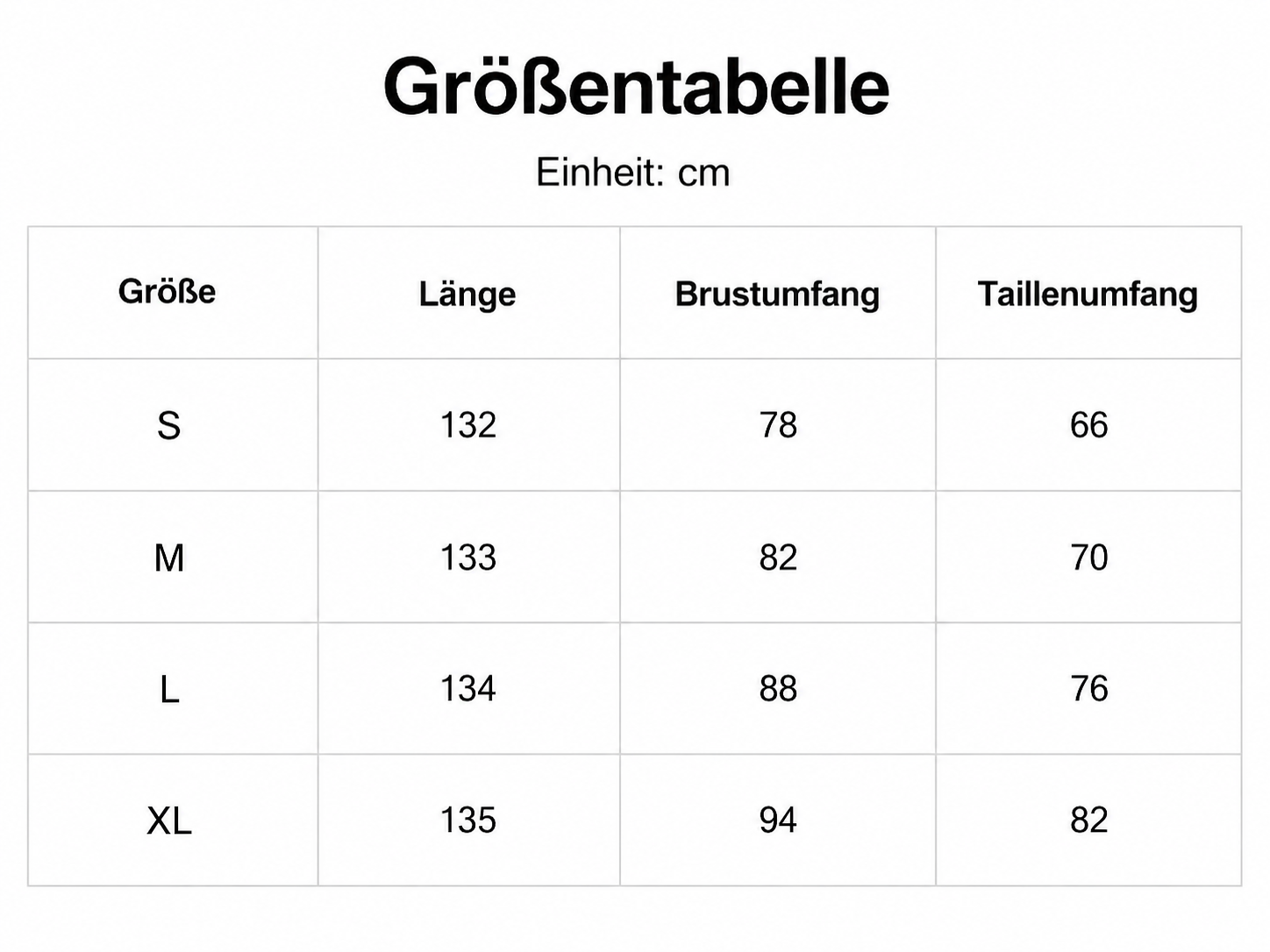Click the bust value 78
The width and height of the screenshot is (1270, 952).
point(778,425)
